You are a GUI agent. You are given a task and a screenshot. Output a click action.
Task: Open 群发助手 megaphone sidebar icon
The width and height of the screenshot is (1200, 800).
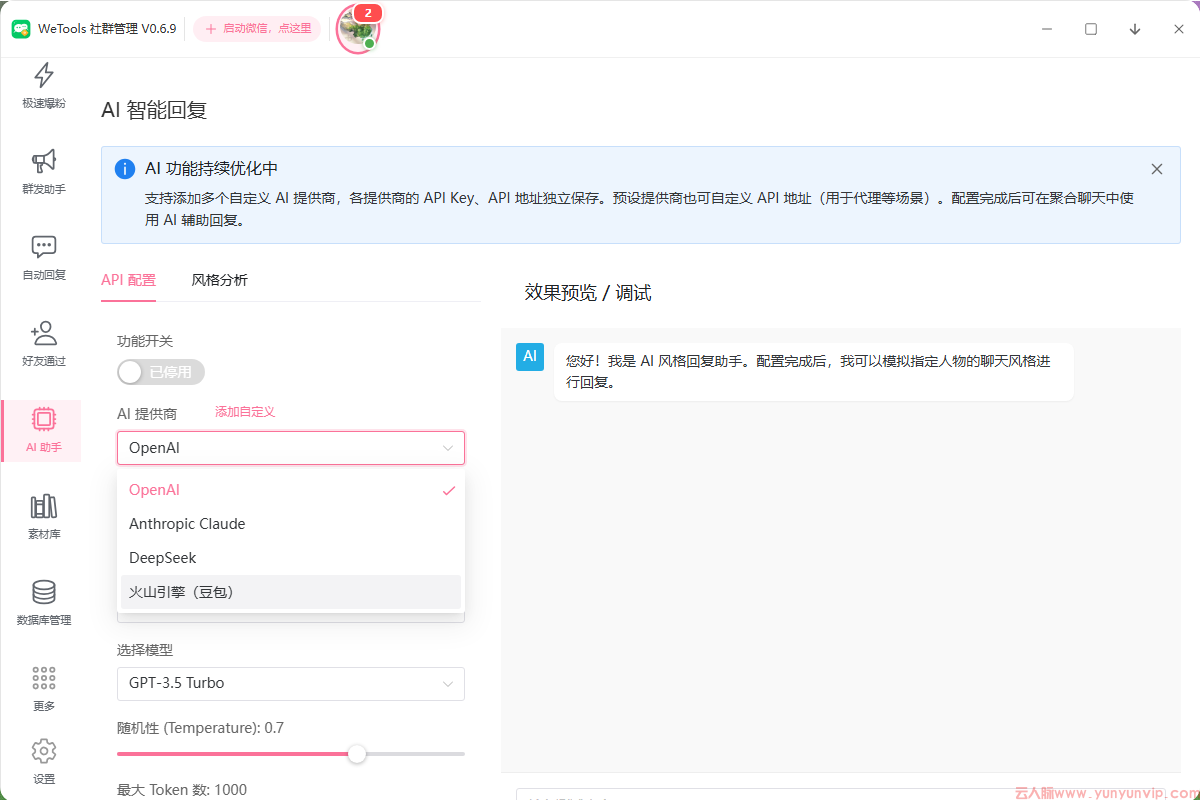tap(44, 161)
